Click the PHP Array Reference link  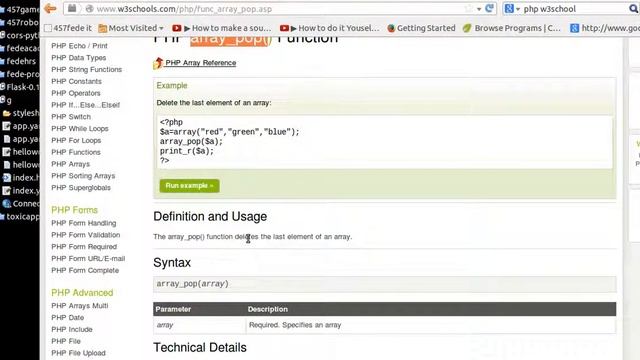point(200,63)
